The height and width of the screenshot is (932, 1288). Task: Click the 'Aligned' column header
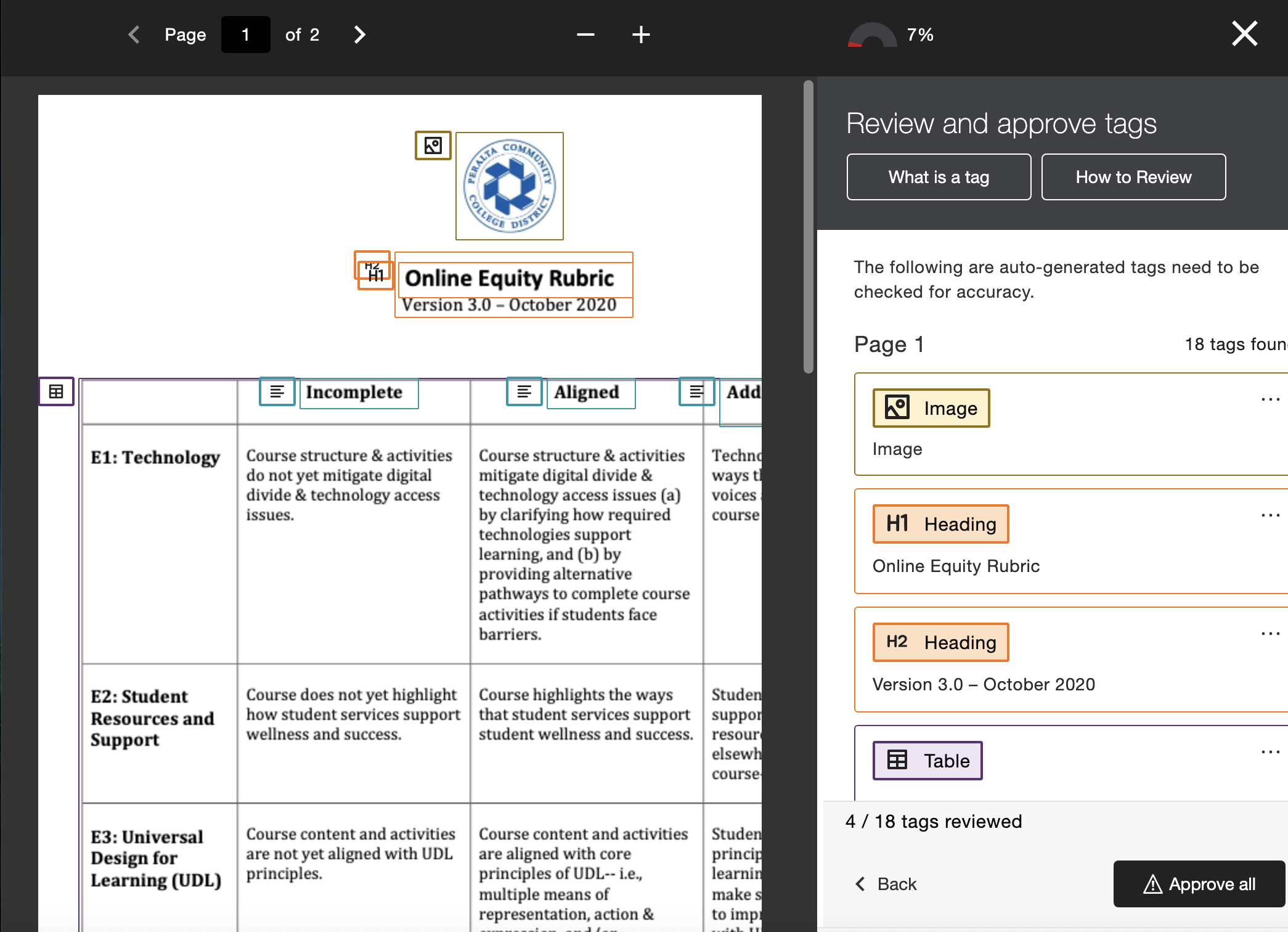[587, 392]
